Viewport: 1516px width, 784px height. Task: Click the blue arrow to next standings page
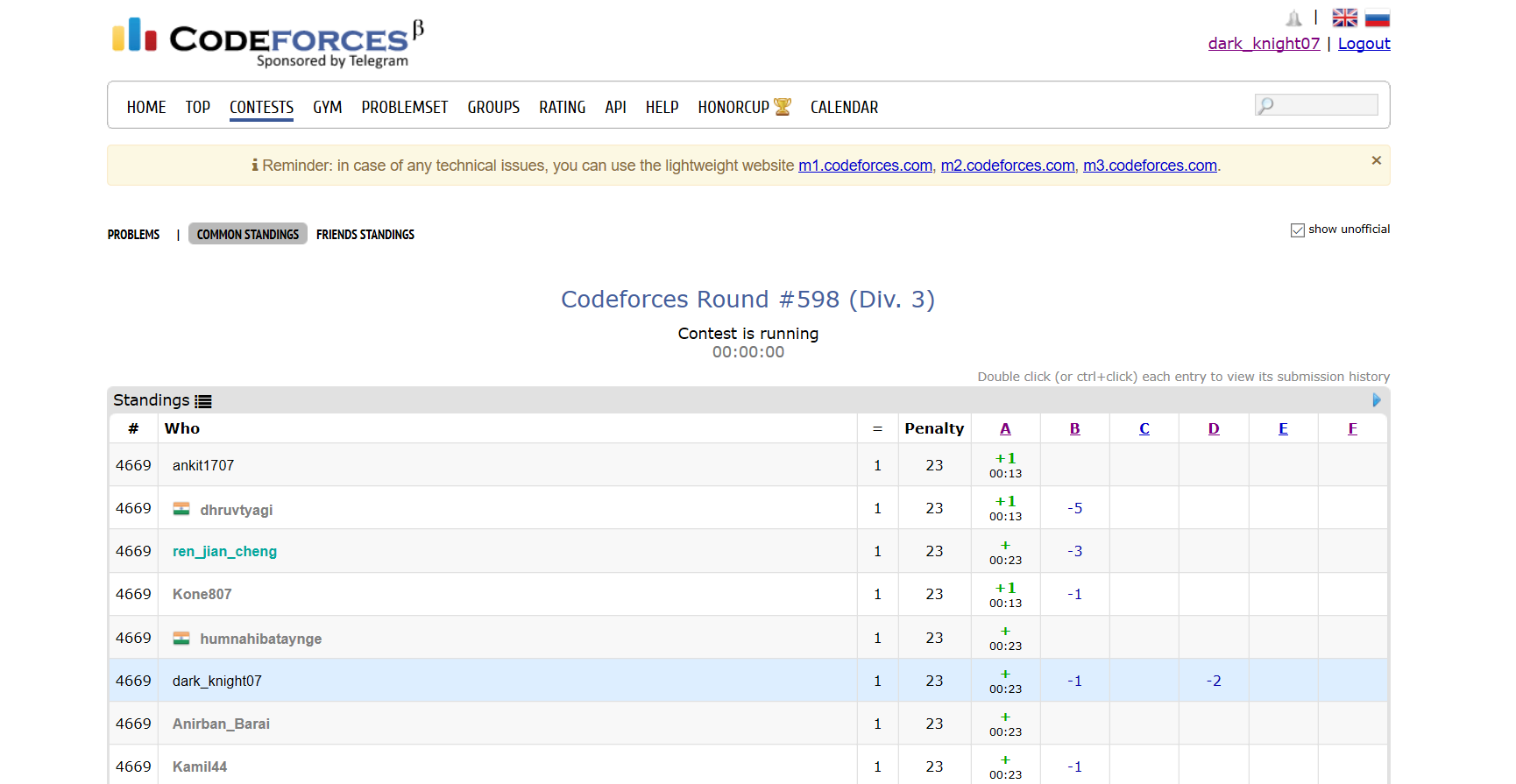click(1376, 400)
